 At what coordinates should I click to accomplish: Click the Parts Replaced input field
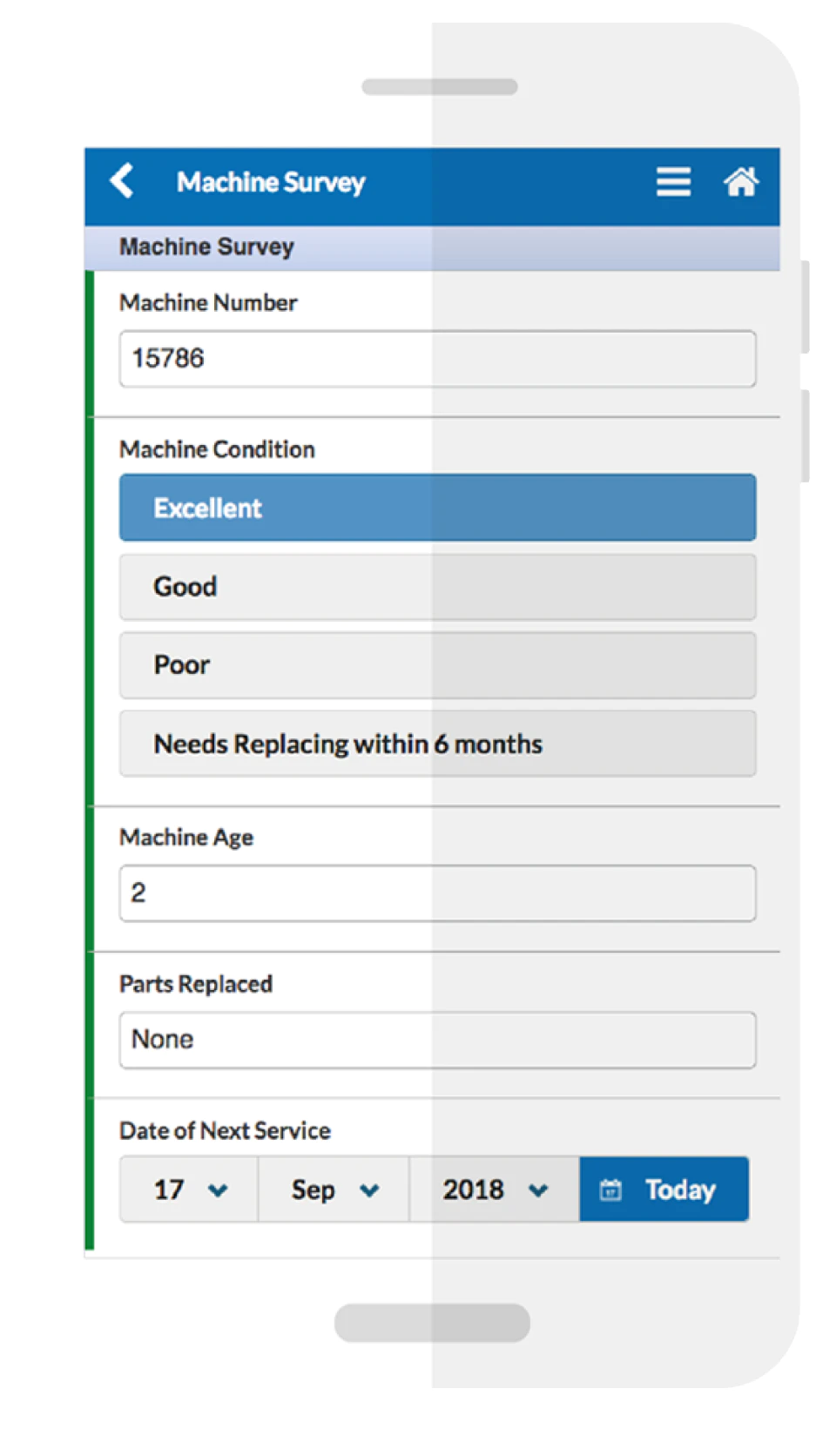tap(437, 1040)
